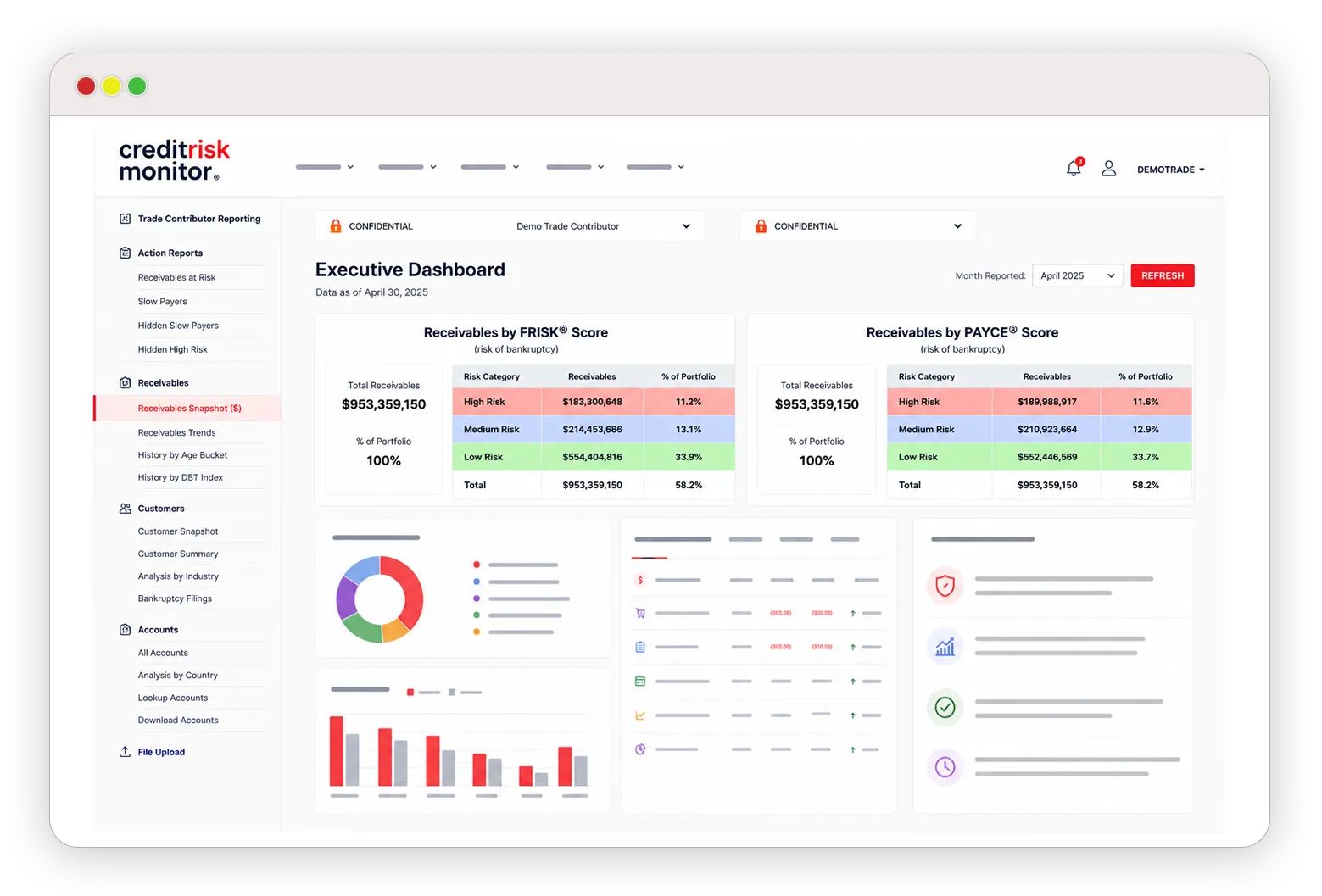This screenshot has height=896, width=1322.
Task: Open Bankruptcy Filings link
Action: (175, 598)
